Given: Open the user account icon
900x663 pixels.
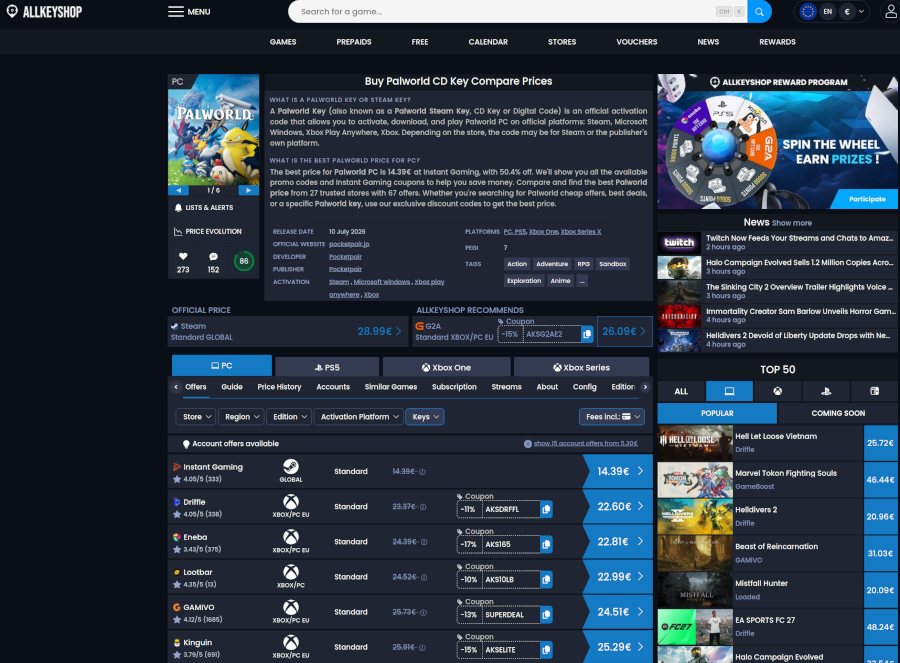Looking at the screenshot, I should pyautogui.click(x=890, y=11).
